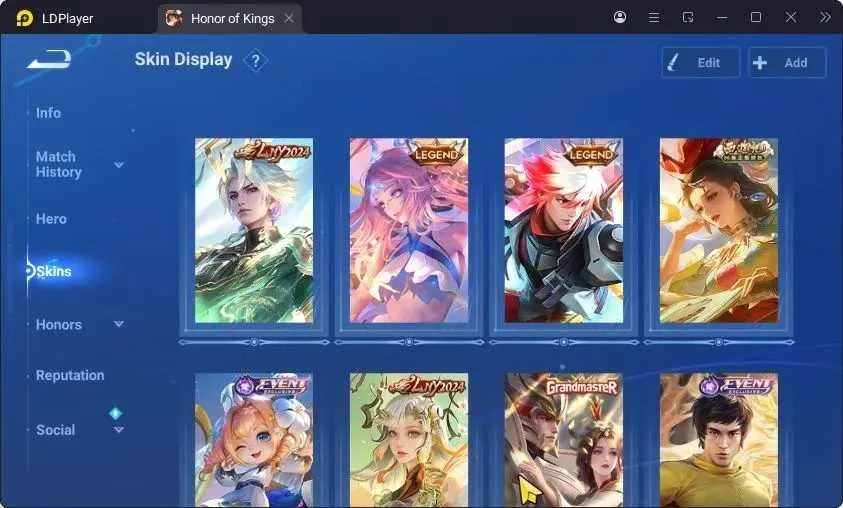Select the Grandmaster skin card

tap(563, 440)
